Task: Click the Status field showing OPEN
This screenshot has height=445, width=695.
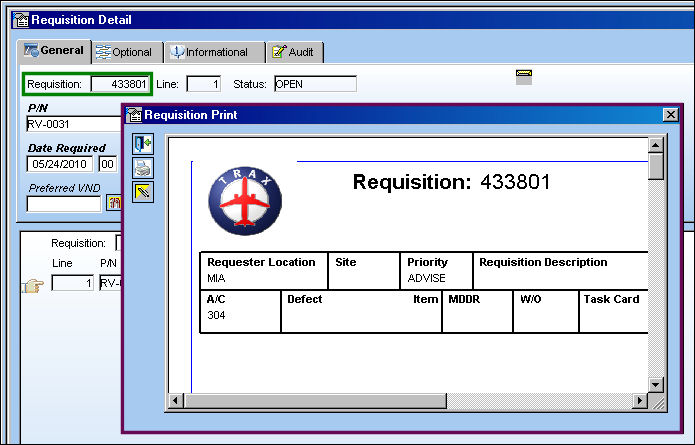Action: (315, 84)
